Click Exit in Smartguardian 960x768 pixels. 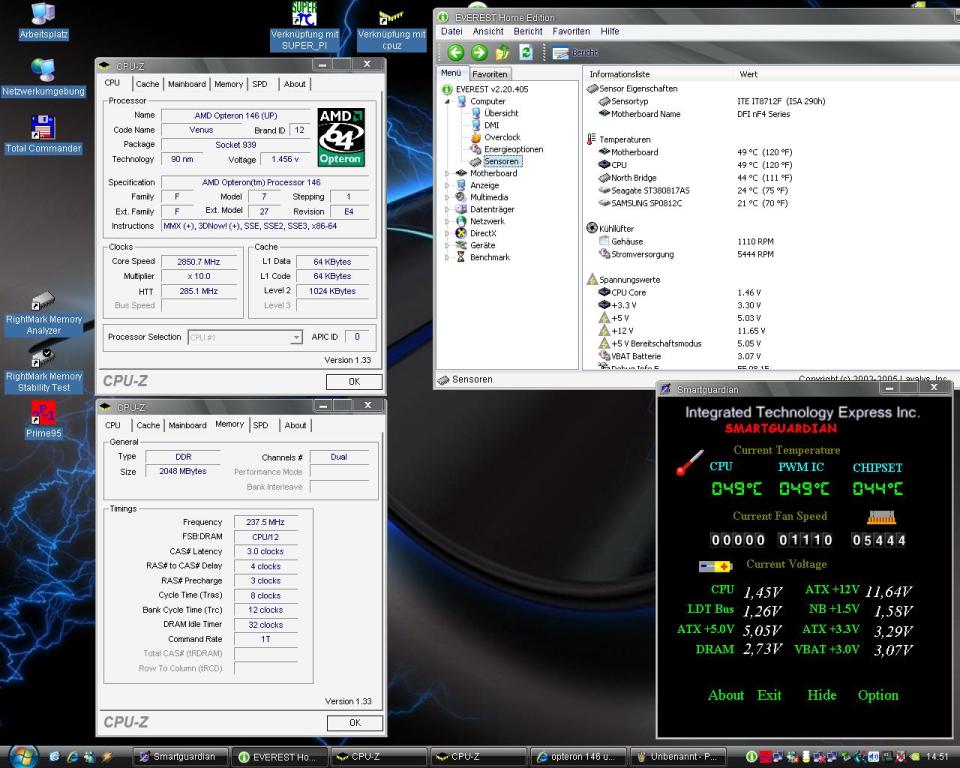tap(769, 695)
